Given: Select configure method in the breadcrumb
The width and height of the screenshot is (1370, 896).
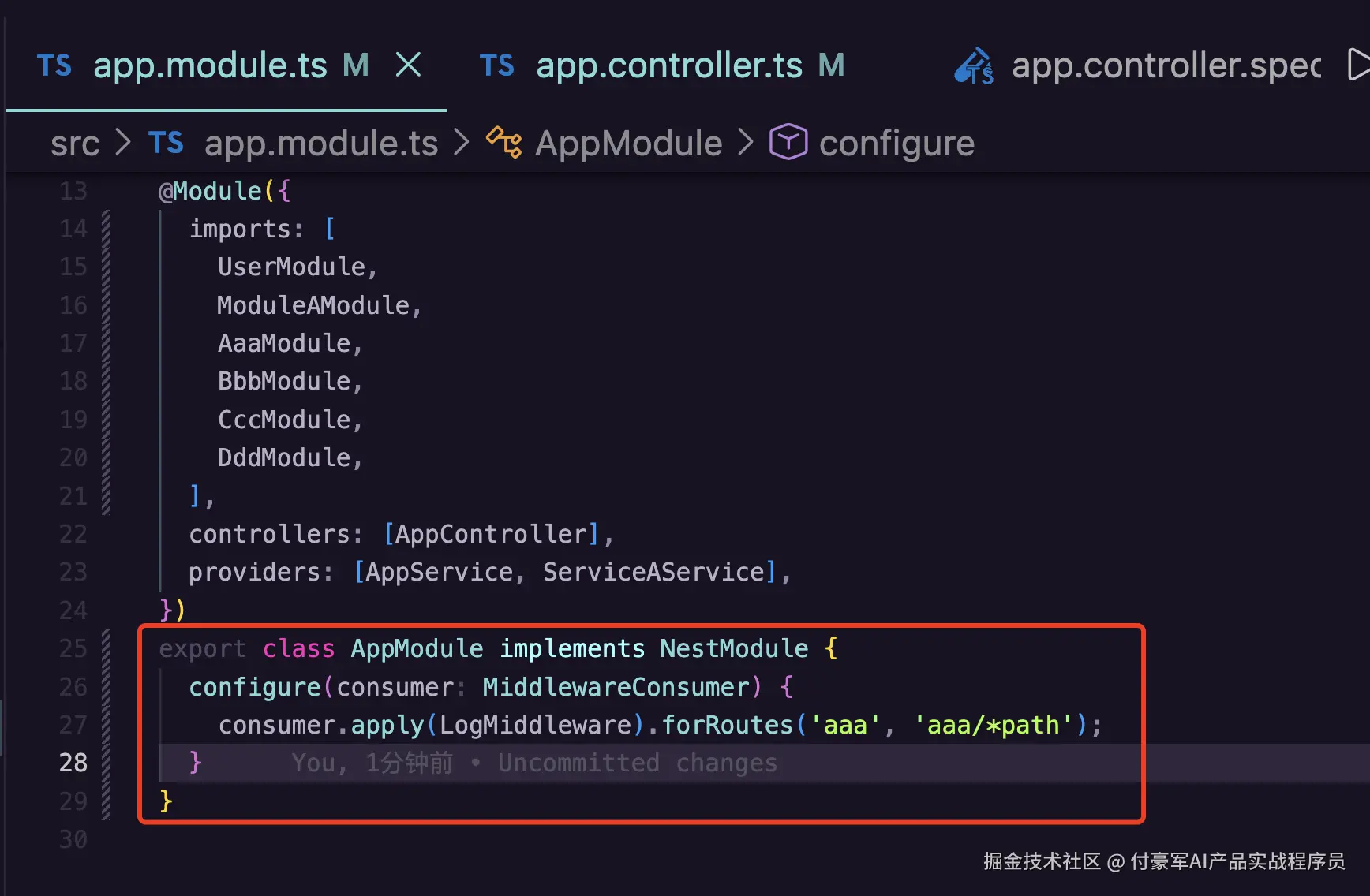Looking at the screenshot, I should click(x=896, y=144).
